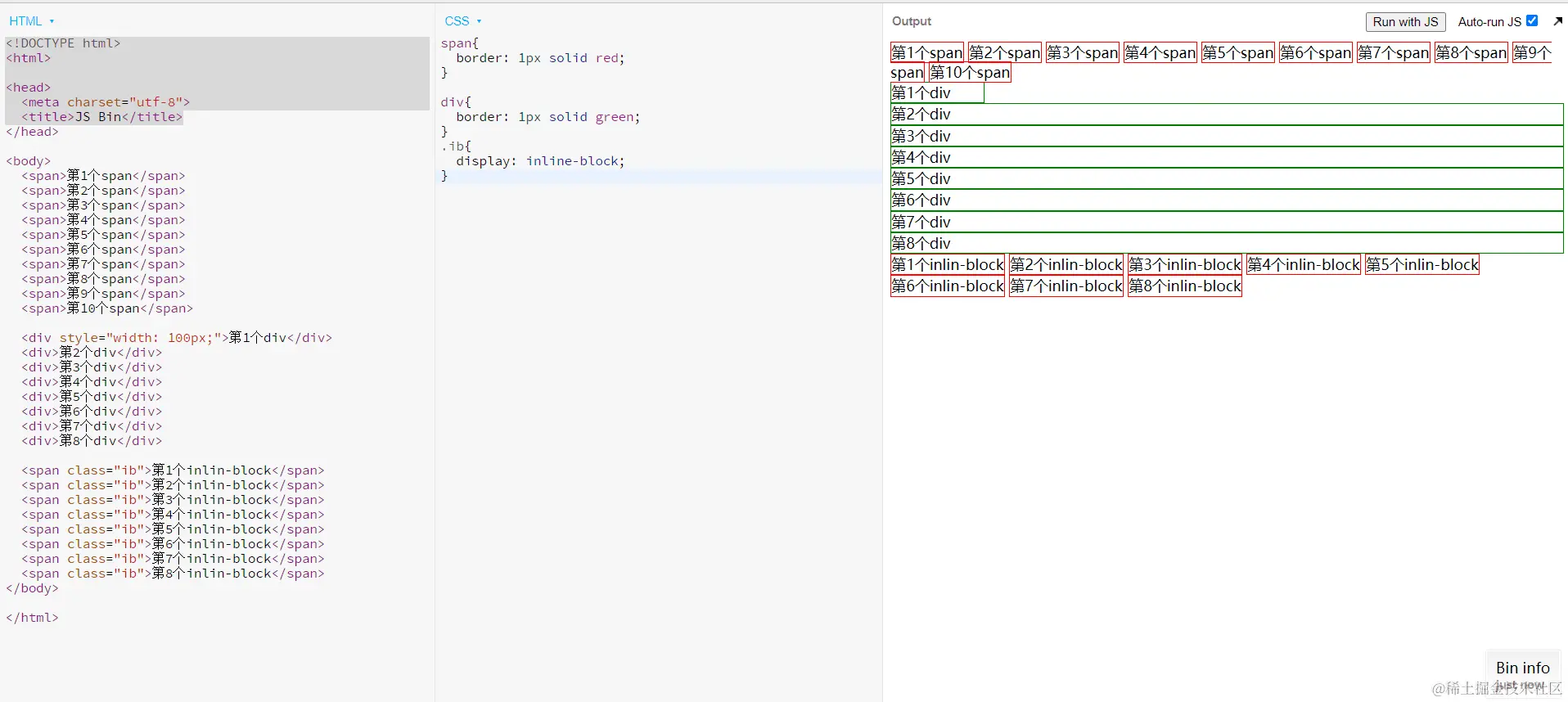Click 第4个span box in the Output panel
The image size is (1568, 702).
pos(1160,52)
